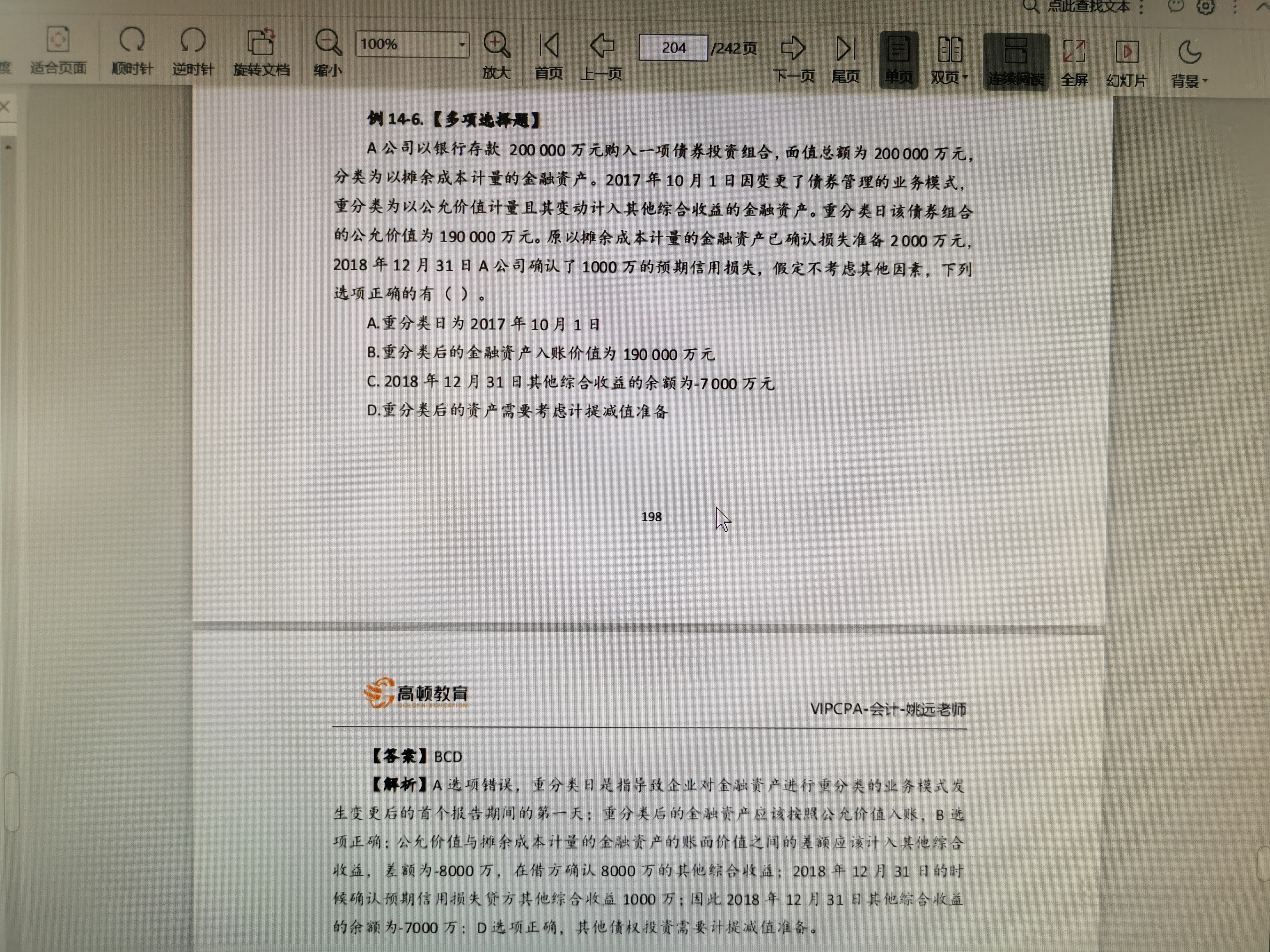Click the header text VIPCPA-会计-姚远老师
Viewport: 1270px width, 952px height.
click(888, 709)
